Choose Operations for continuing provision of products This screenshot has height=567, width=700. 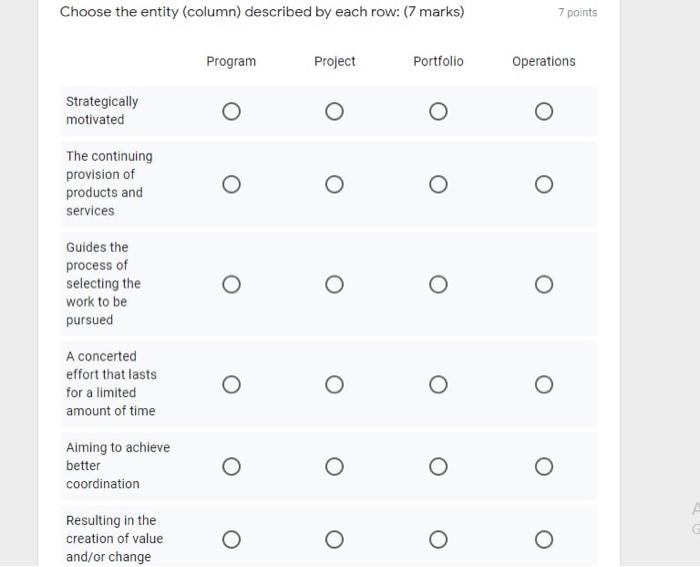pos(543,184)
